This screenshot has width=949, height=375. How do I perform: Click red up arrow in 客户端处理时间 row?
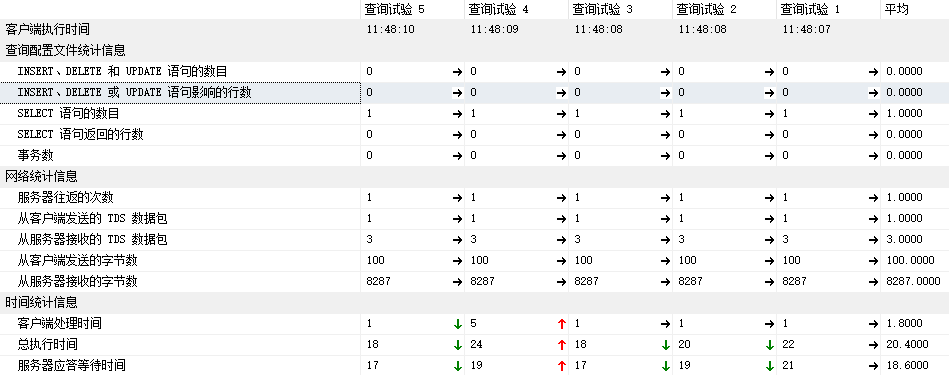(x=561, y=324)
